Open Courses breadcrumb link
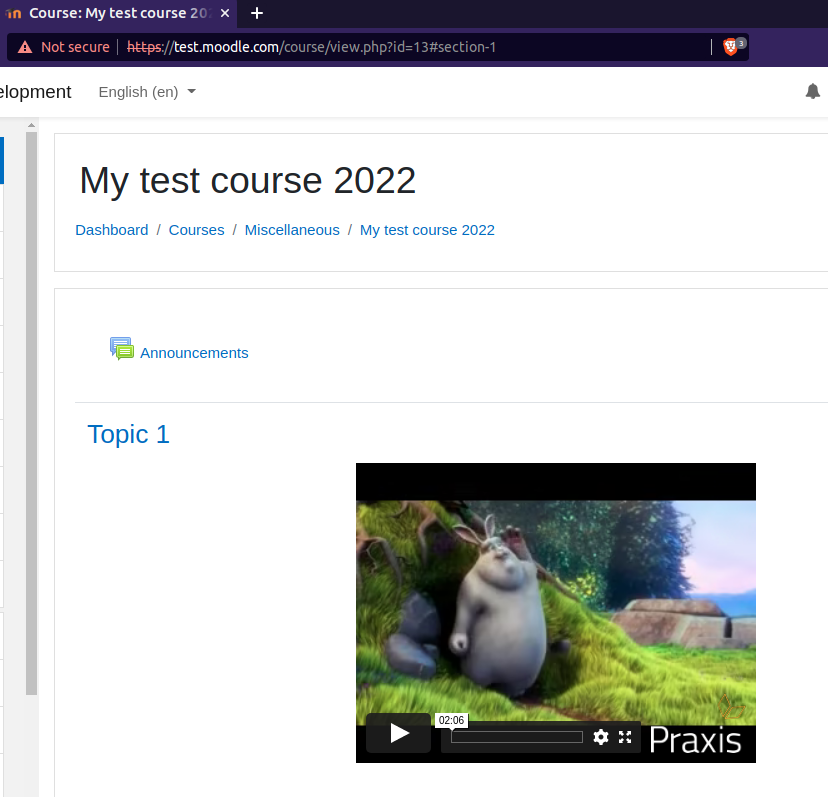 196,230
